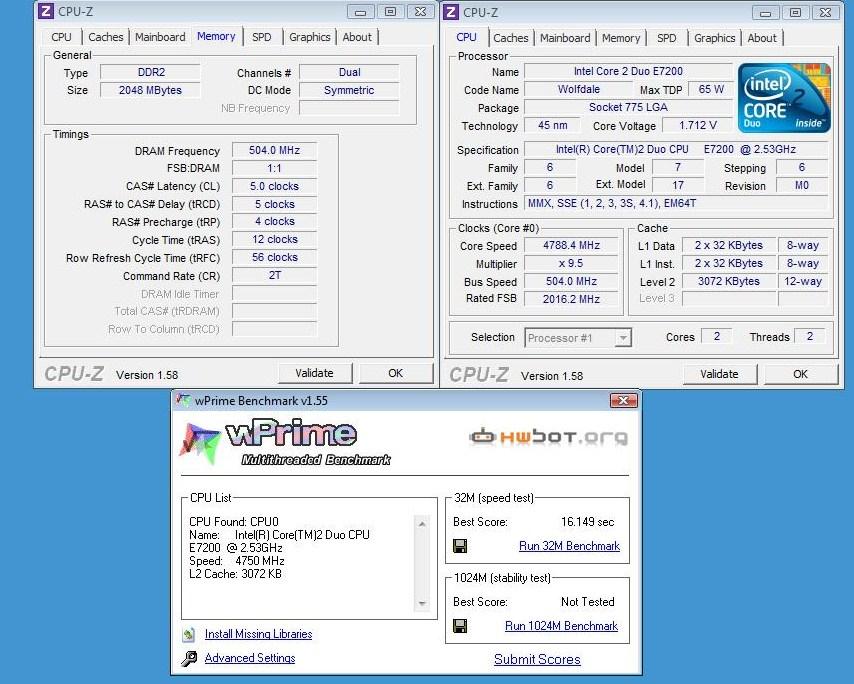Click the Row Refresh Cycle Time value 56 clocks

click(274, 257)
